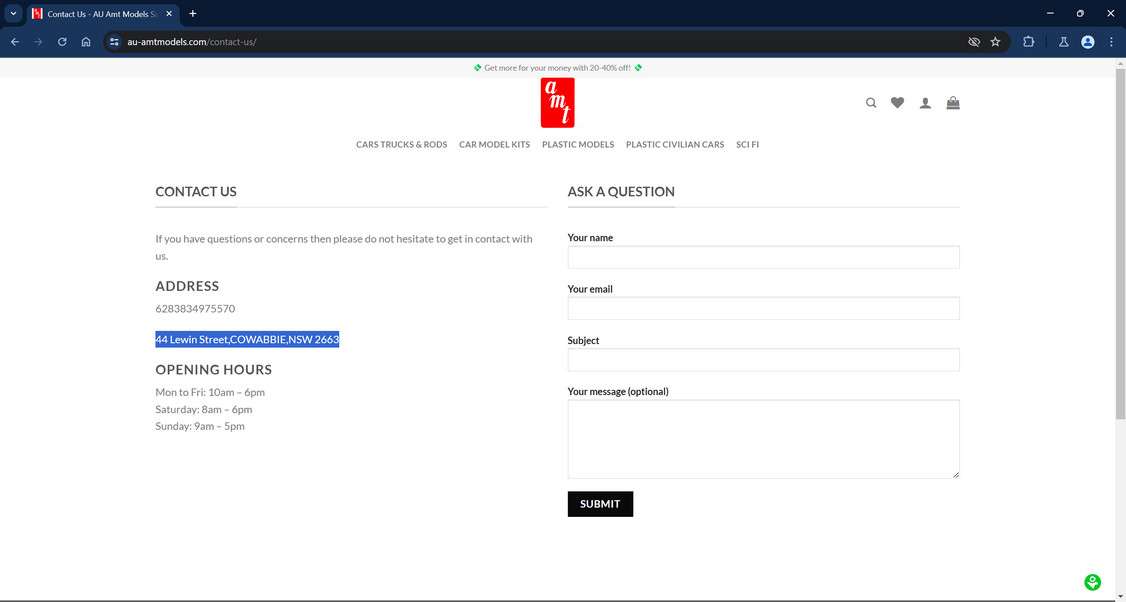Open Cars Trucks & Rods menu
The width and height of the screenshot is (1126, 602).
pos(401,144)
